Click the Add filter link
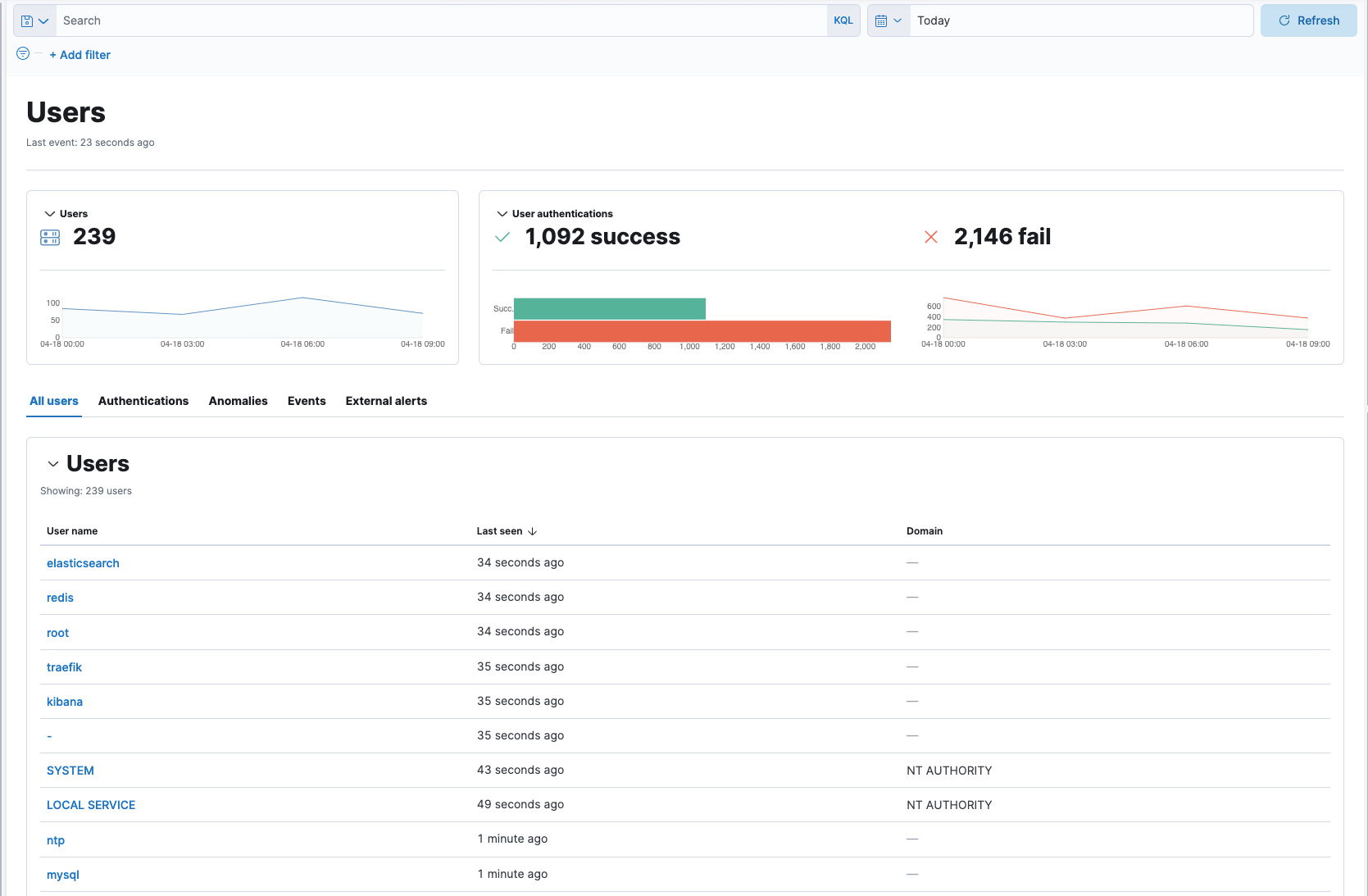The height and width of the screenshot is (896, 1368). coord(80,54)
